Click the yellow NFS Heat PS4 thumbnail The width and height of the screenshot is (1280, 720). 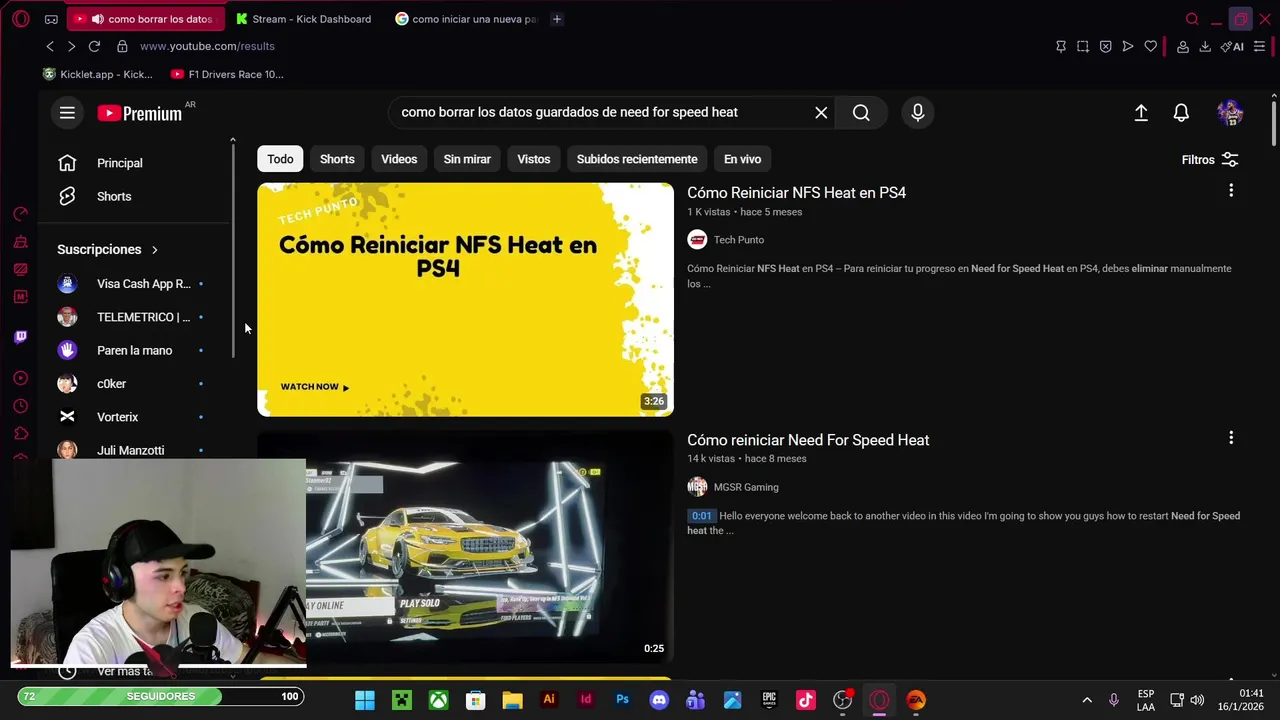(465, 299)
